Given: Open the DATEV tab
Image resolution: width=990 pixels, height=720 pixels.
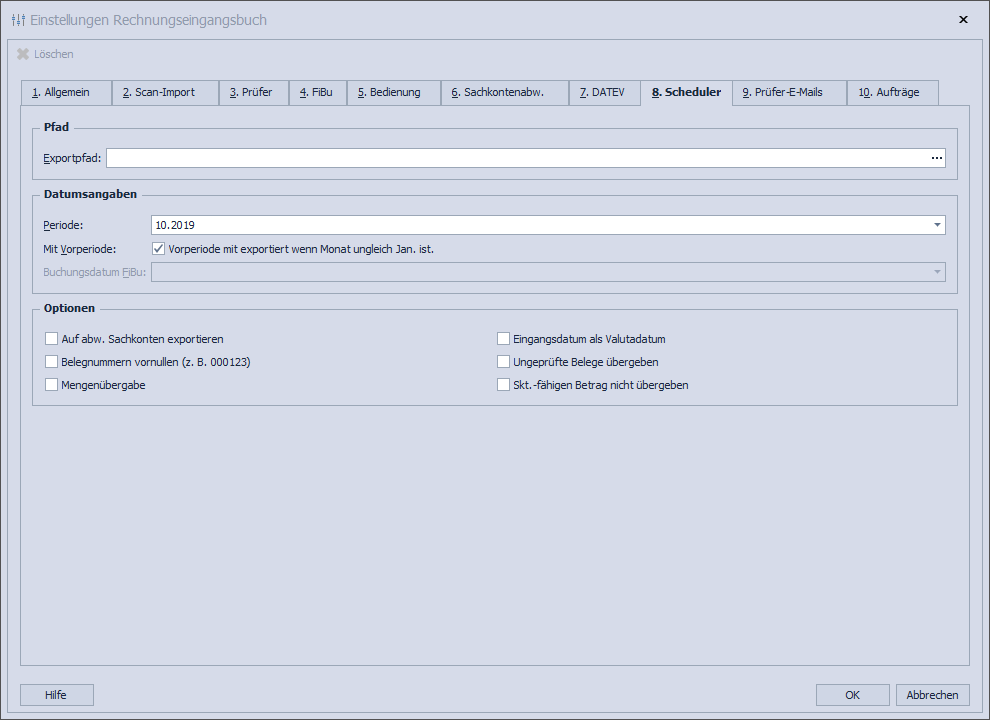Looking at the screenshot, I should tap(604, 93).
